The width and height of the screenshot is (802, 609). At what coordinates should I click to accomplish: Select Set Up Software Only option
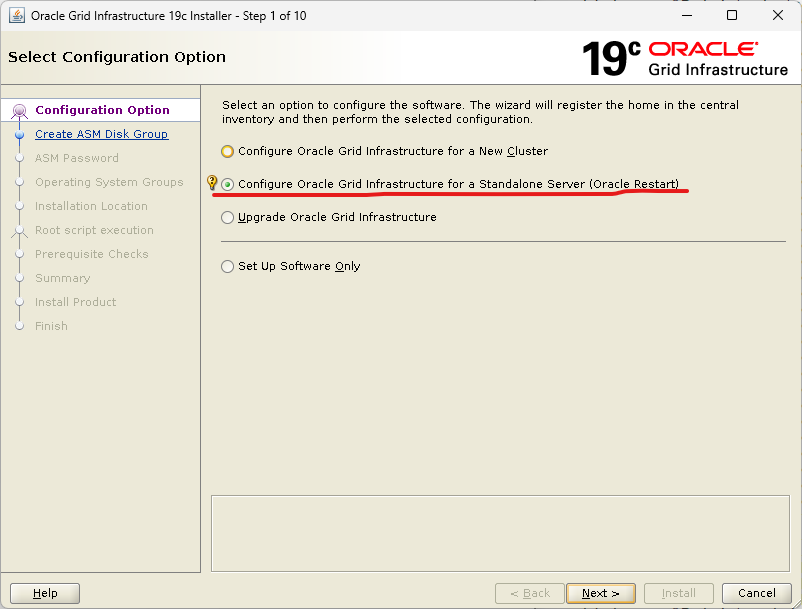[x=228, y=267]
